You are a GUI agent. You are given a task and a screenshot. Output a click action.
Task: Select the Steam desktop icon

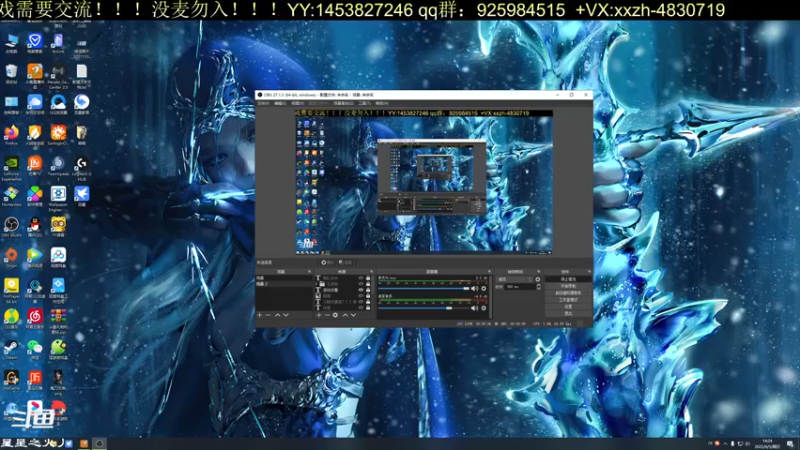[11, 349]
